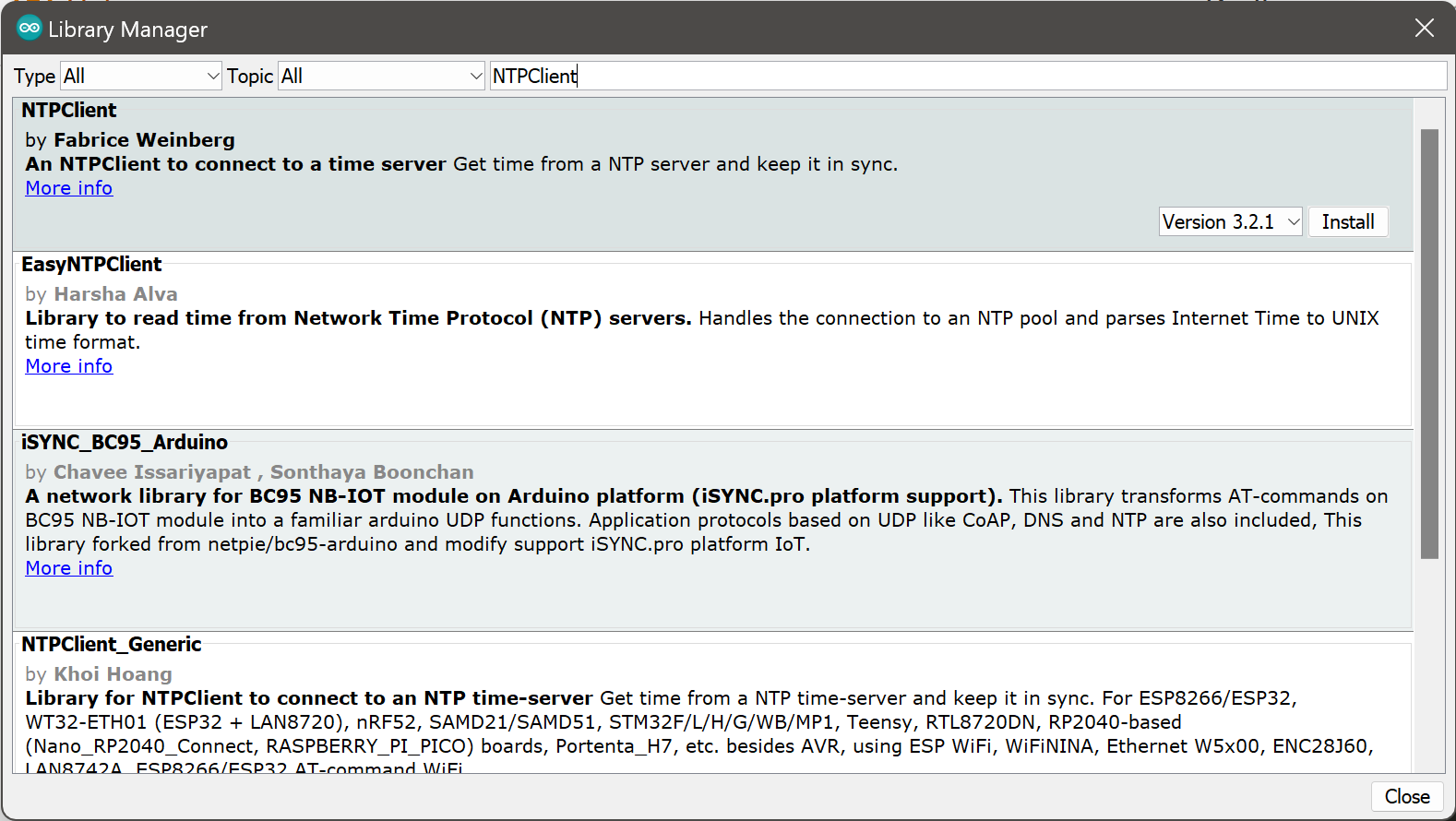Select version dropdown showing Version 3.2.1
The image size is (1456, 821).
pyautogui.click(x=1230, y=221)
